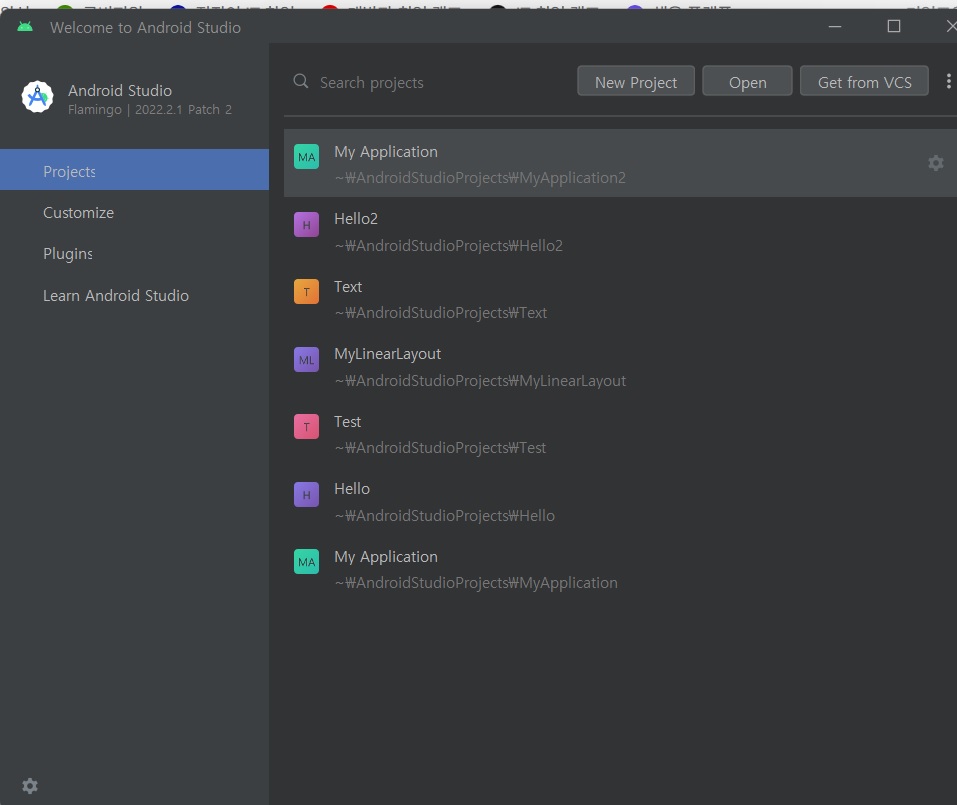Open the Test project name
Screen dimensions: 957x805
[x=347, y=422]
